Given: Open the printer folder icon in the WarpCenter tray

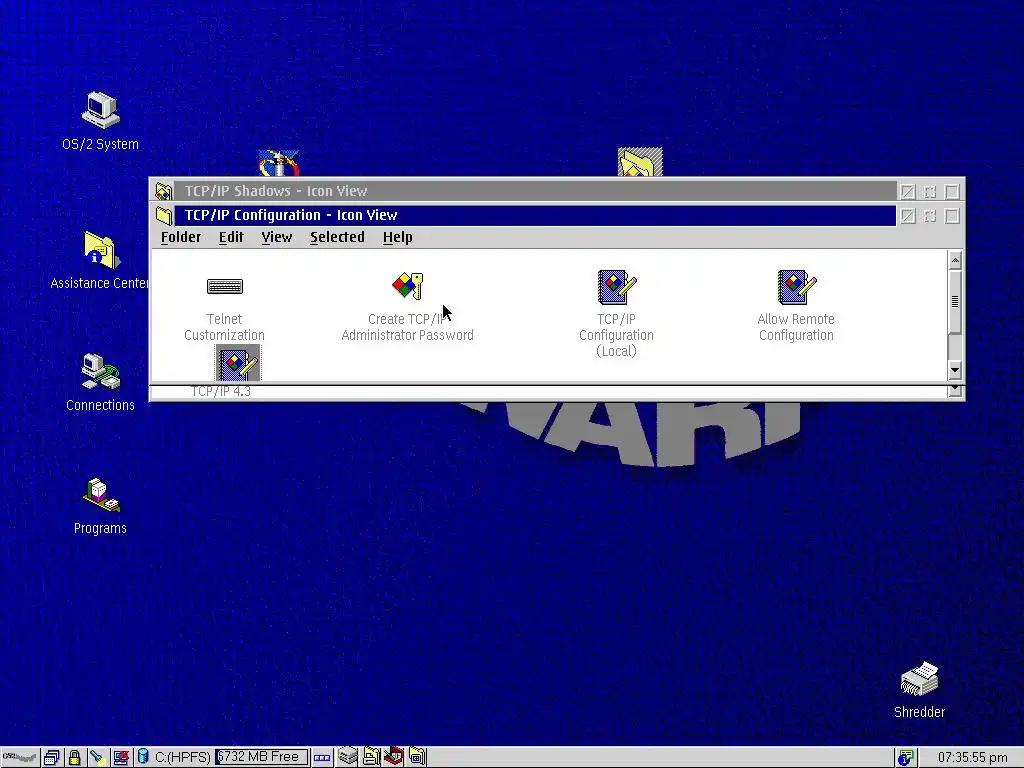Looking at the screenshot, I should (x=372, y=756).
